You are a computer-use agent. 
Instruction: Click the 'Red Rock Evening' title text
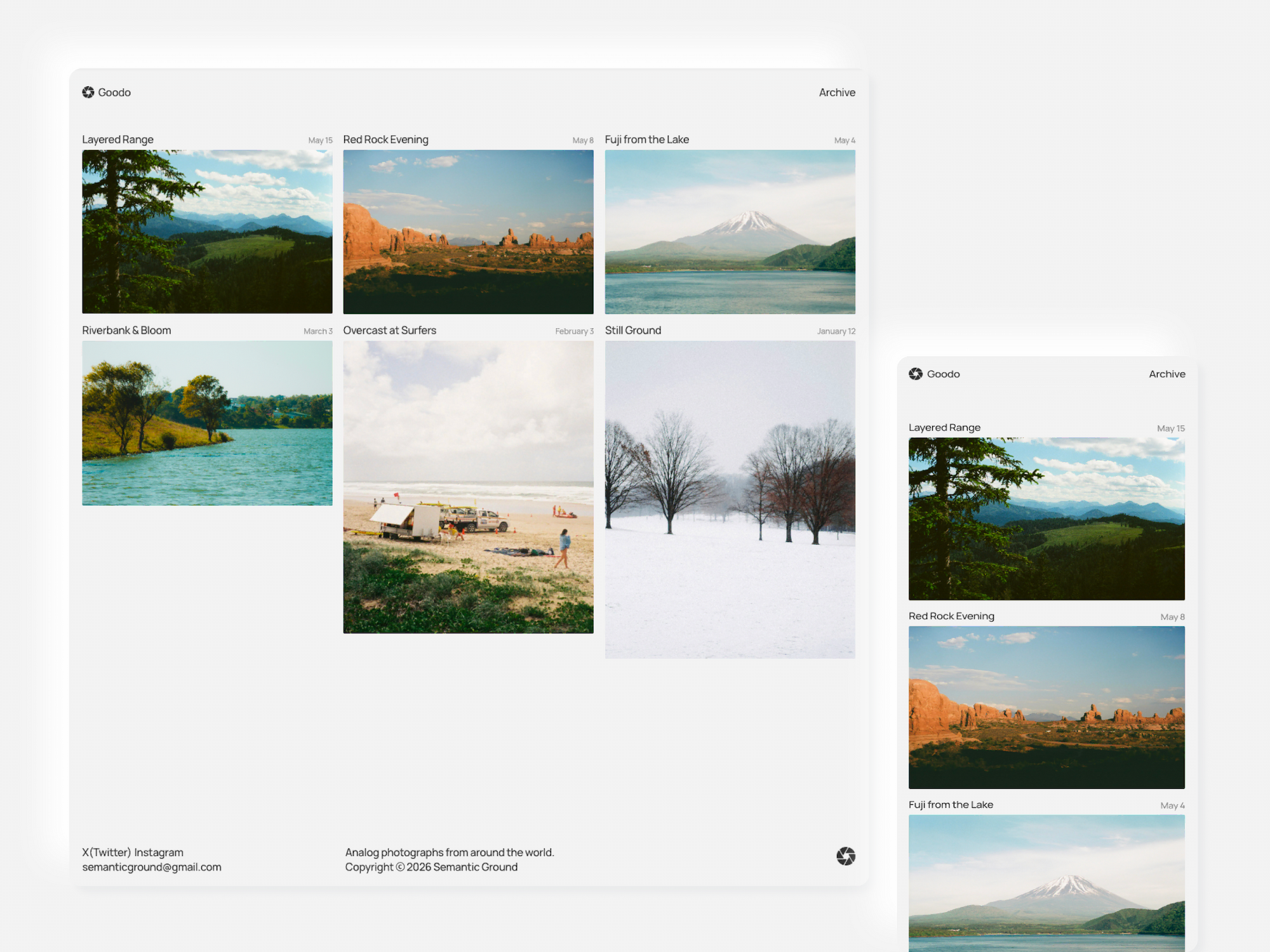point(386,139)
